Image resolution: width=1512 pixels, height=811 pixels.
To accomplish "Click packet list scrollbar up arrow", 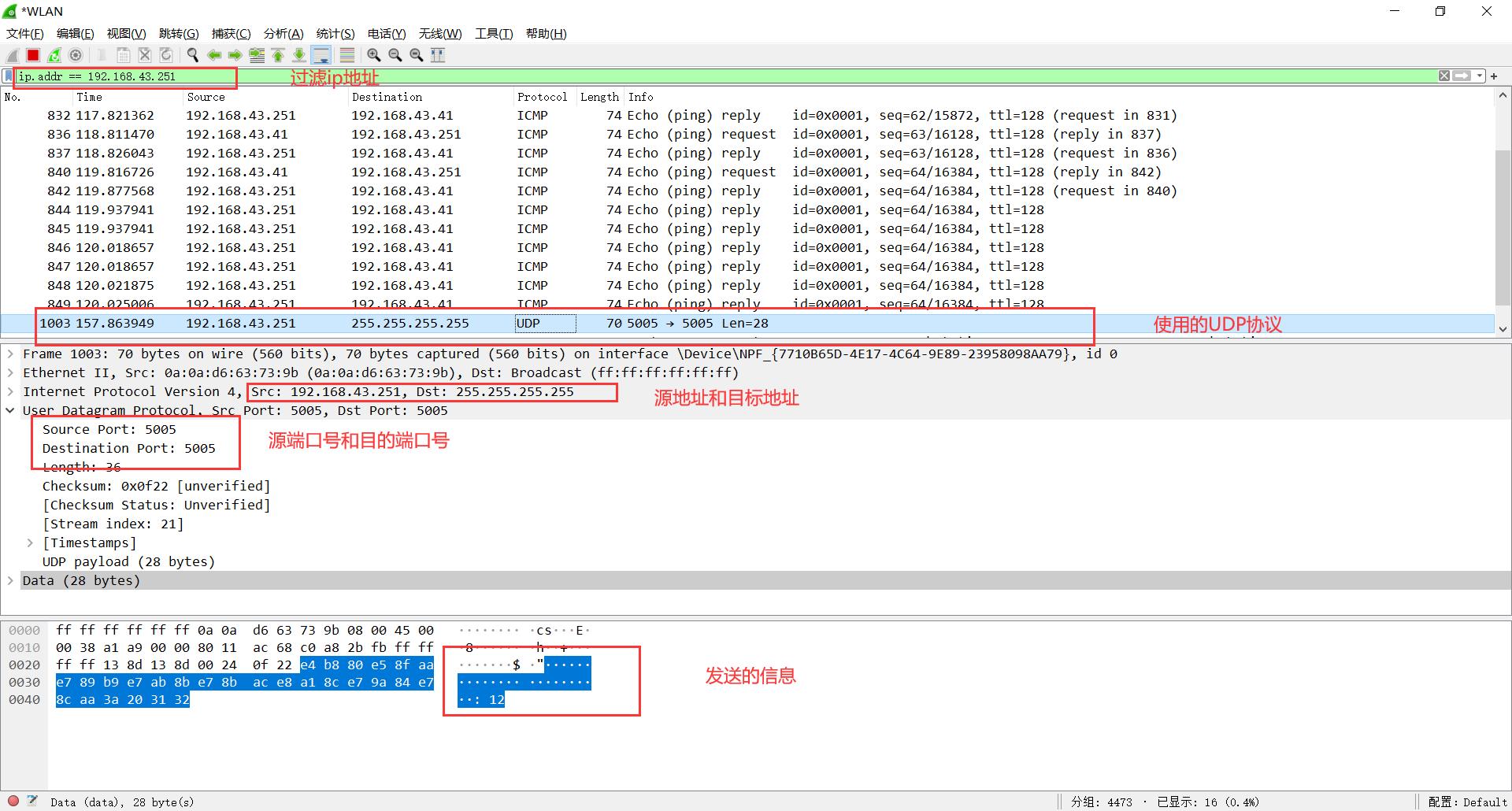I will (1503, 95).
